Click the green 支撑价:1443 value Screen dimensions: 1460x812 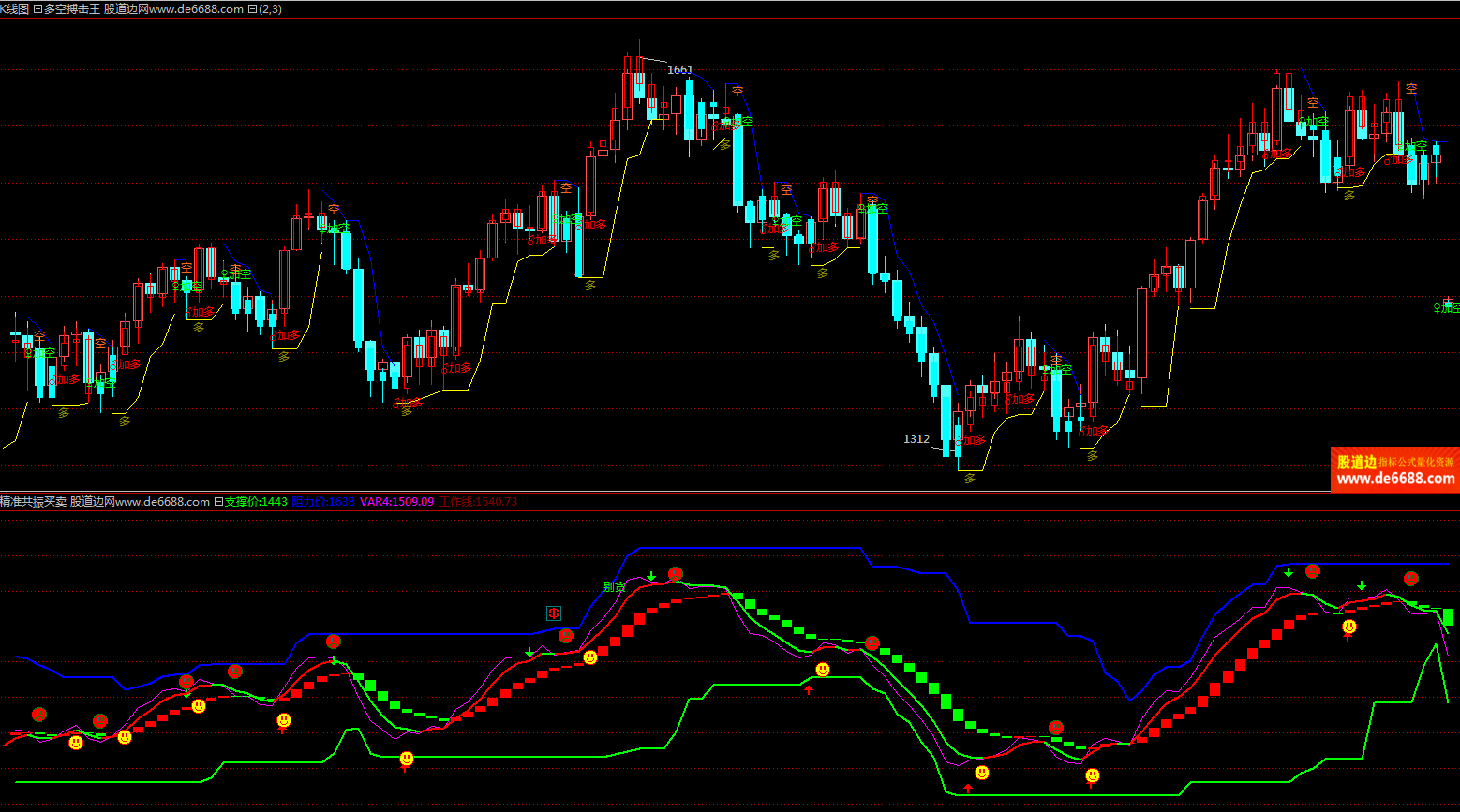[256, 502]
